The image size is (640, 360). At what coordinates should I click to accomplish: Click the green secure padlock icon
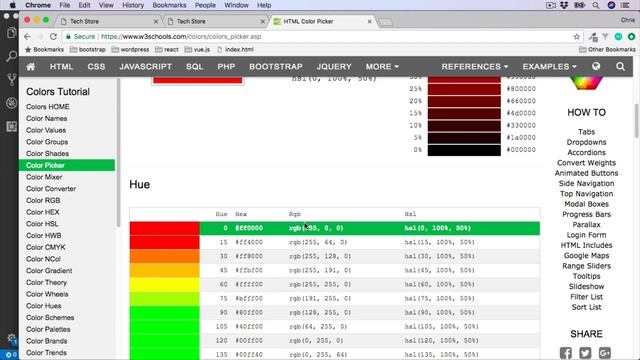[x=68, y=37]
